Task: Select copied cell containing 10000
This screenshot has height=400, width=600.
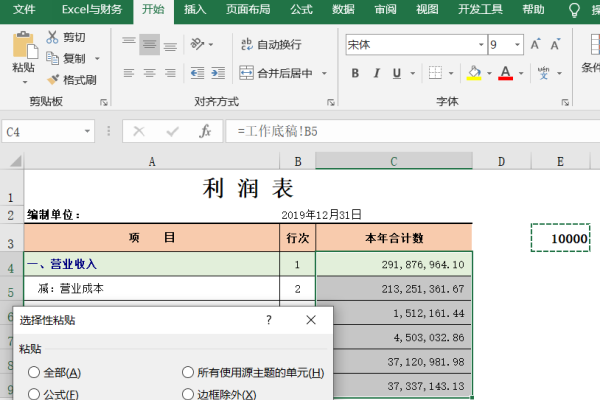Action: (561, 238)
